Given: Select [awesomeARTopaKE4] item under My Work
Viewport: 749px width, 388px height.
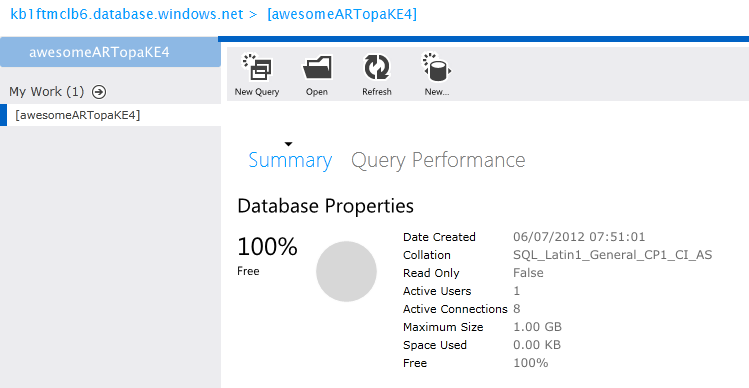Looking at the screenshot, I should coord(110,115).
